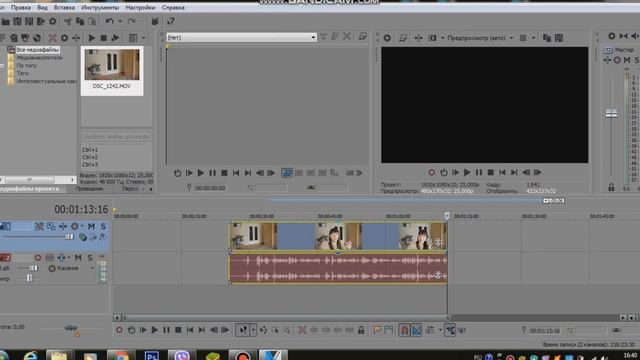Click the Master bus volume fader
This screenshot has width=640, height=360.
[x=611, y=113]
